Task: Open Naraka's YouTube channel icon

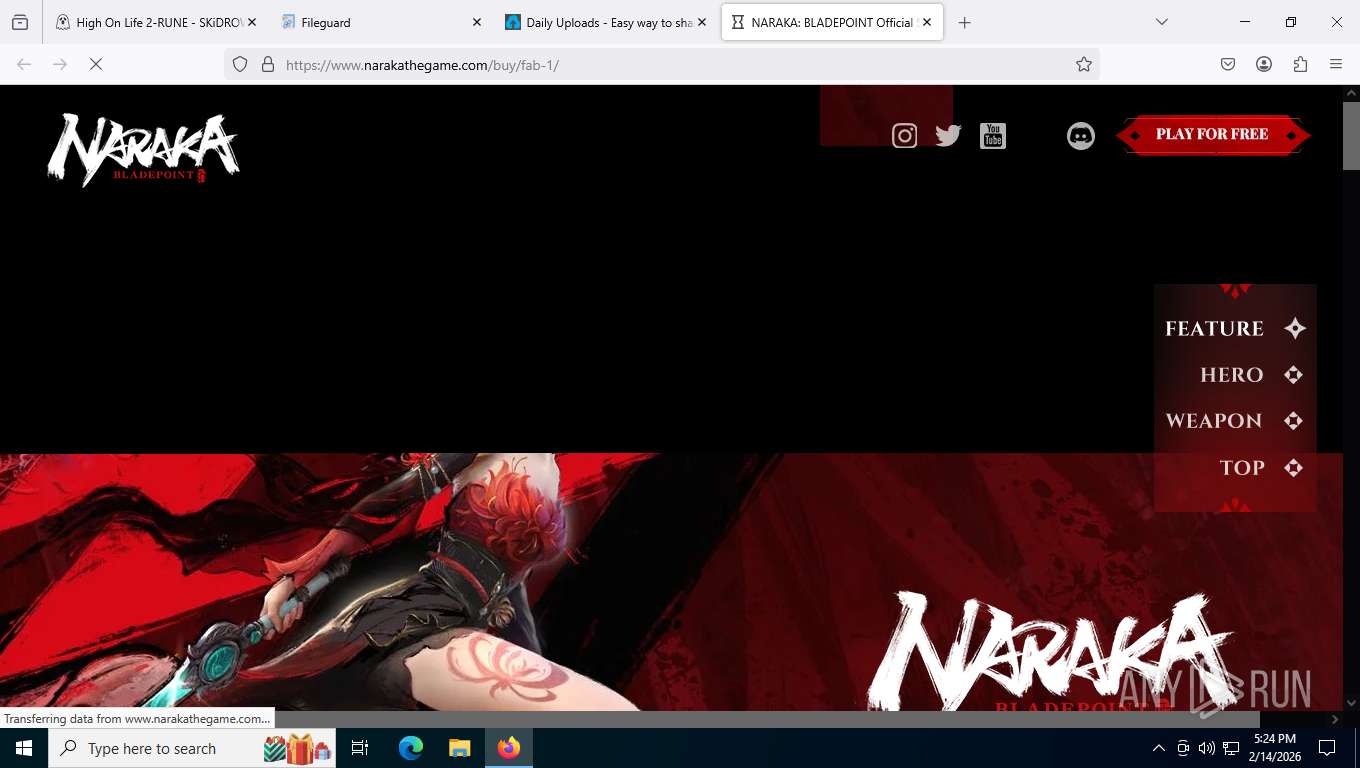Action: click(x=993, y=135)
